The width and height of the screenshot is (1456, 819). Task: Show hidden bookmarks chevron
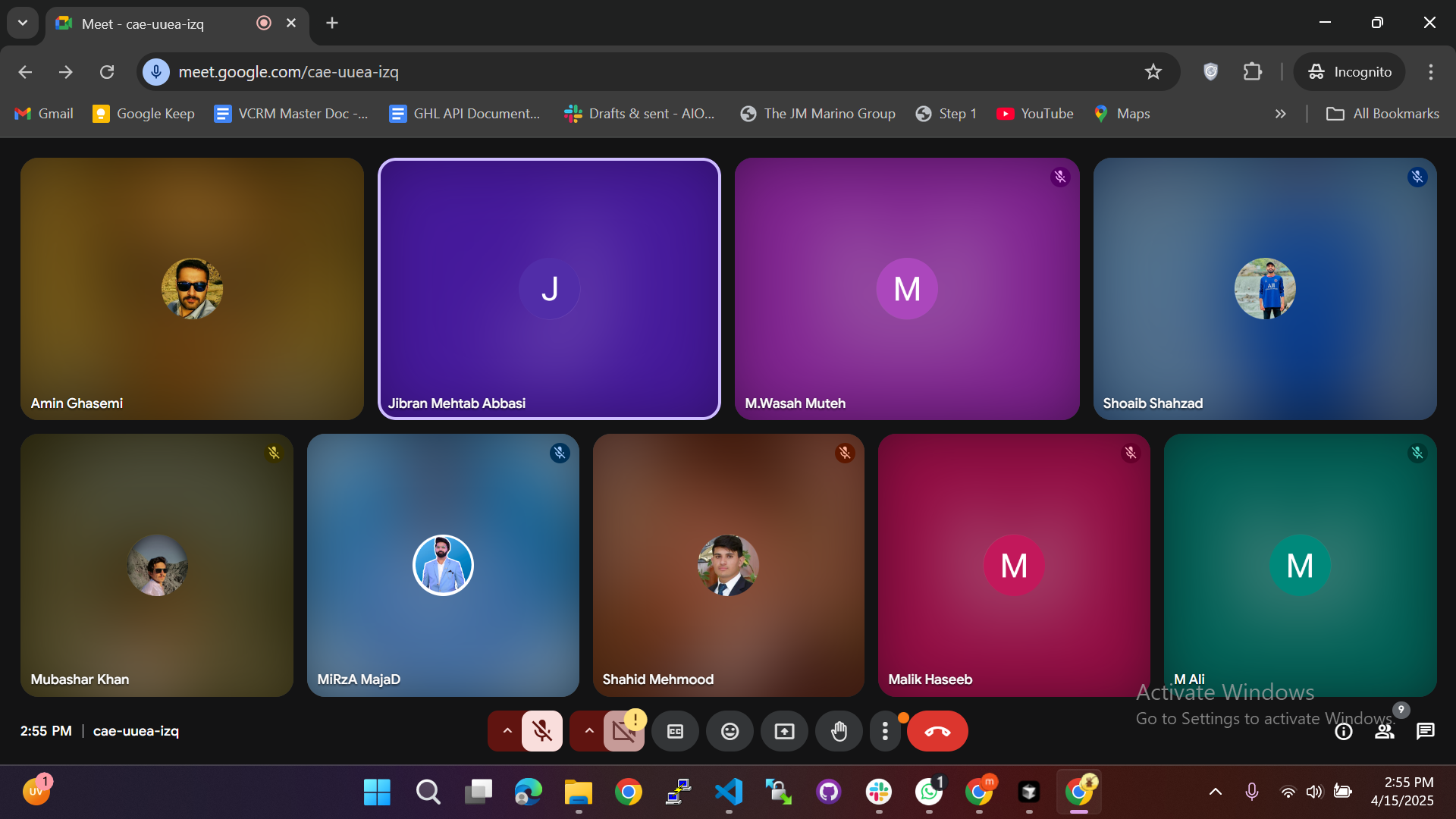pos(1281,114)
